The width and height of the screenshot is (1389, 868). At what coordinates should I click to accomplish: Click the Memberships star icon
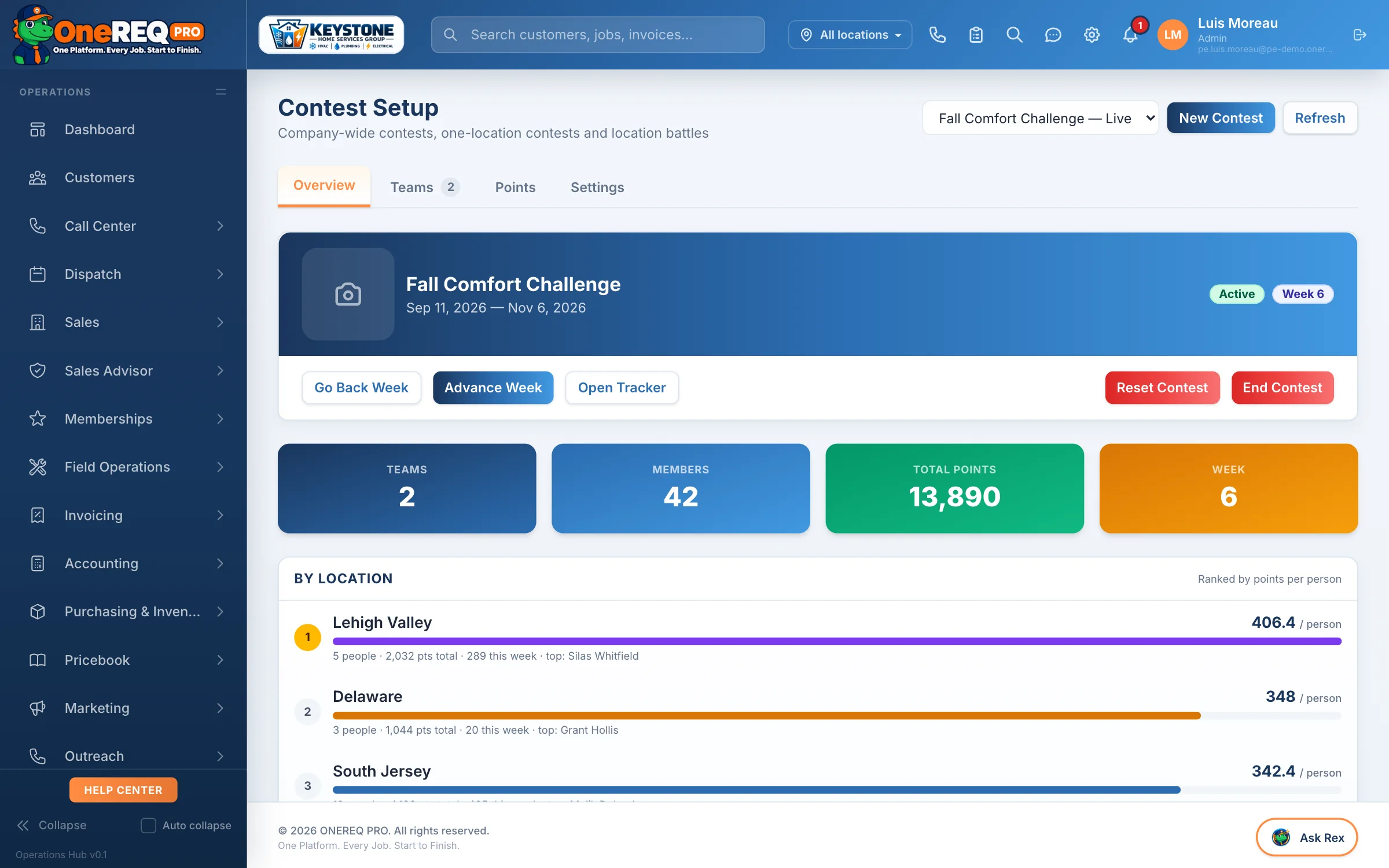pyautogui.click(x=38, y=418)
